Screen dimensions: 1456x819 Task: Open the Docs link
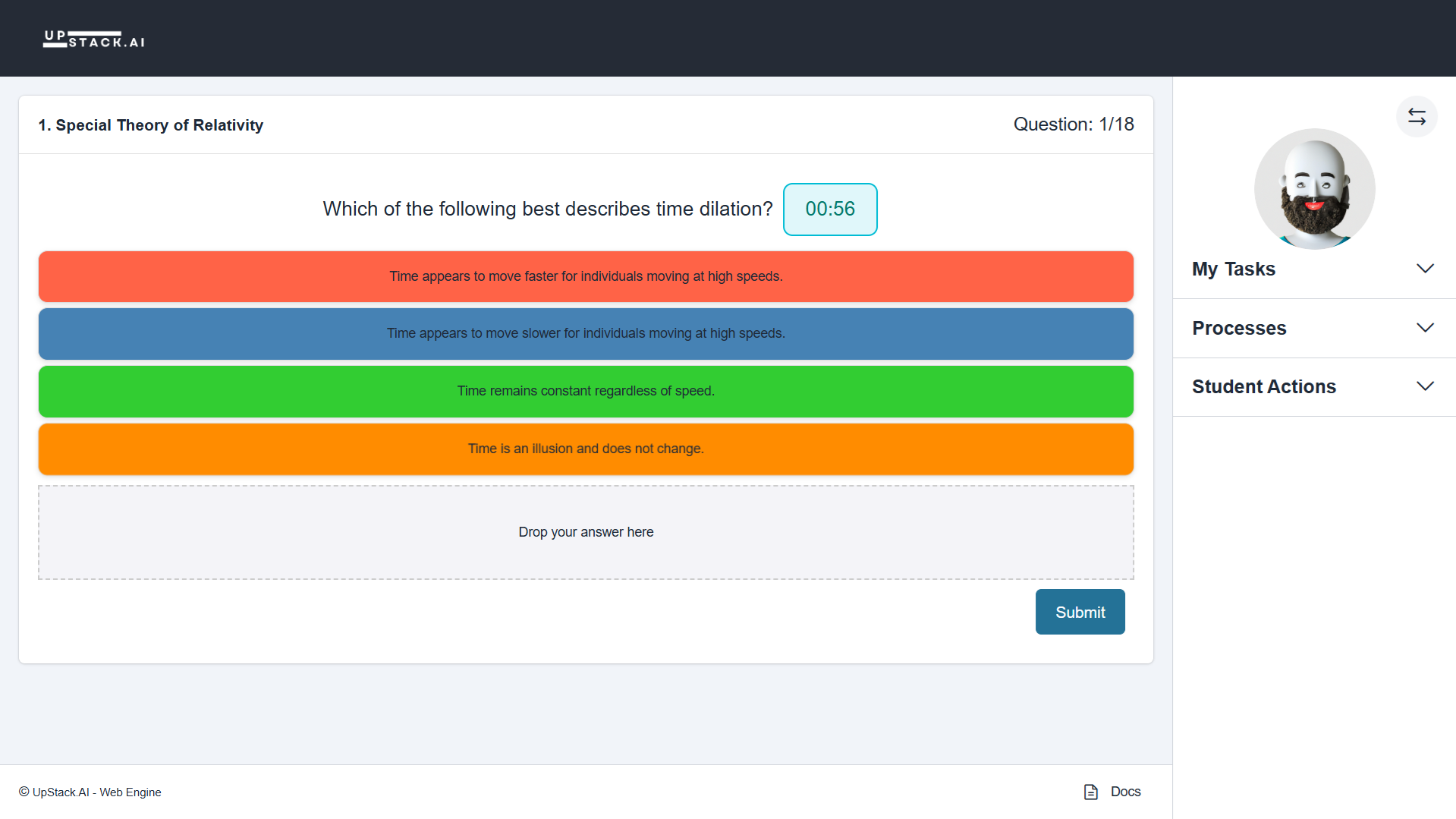pyautogui.click(x=1125, y=791)
